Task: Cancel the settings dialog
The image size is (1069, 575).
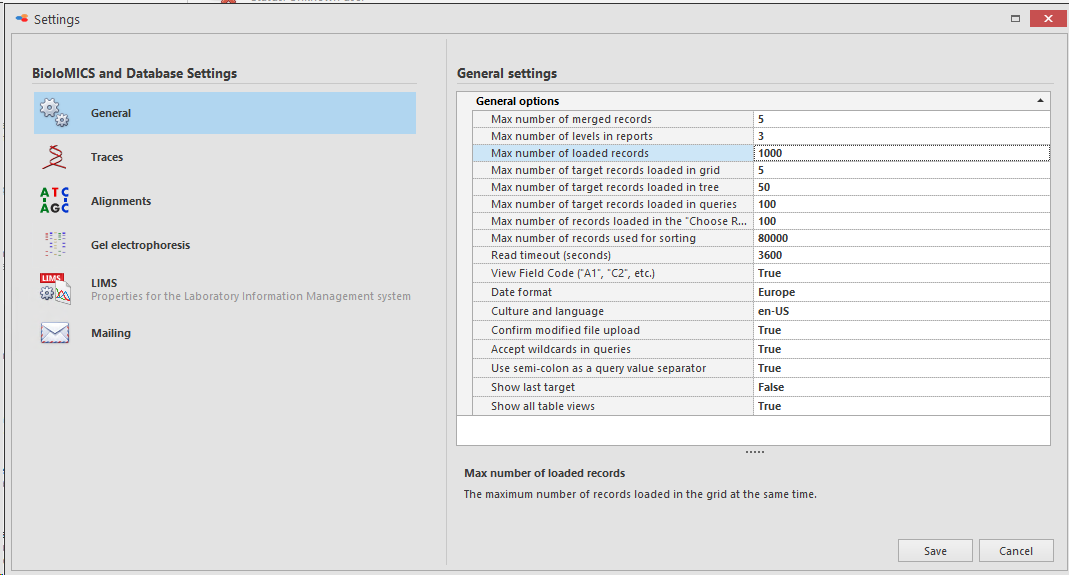Action: [x=1016, y=551]
